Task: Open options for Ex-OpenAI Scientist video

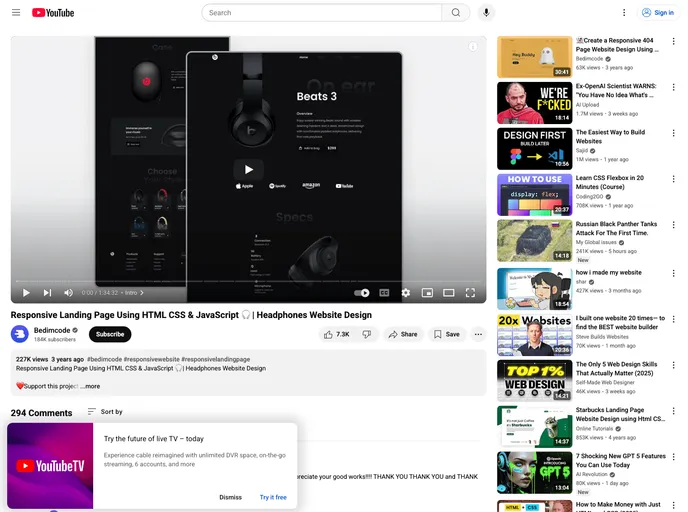Action: pyautogui.click(x=674, y=87)
